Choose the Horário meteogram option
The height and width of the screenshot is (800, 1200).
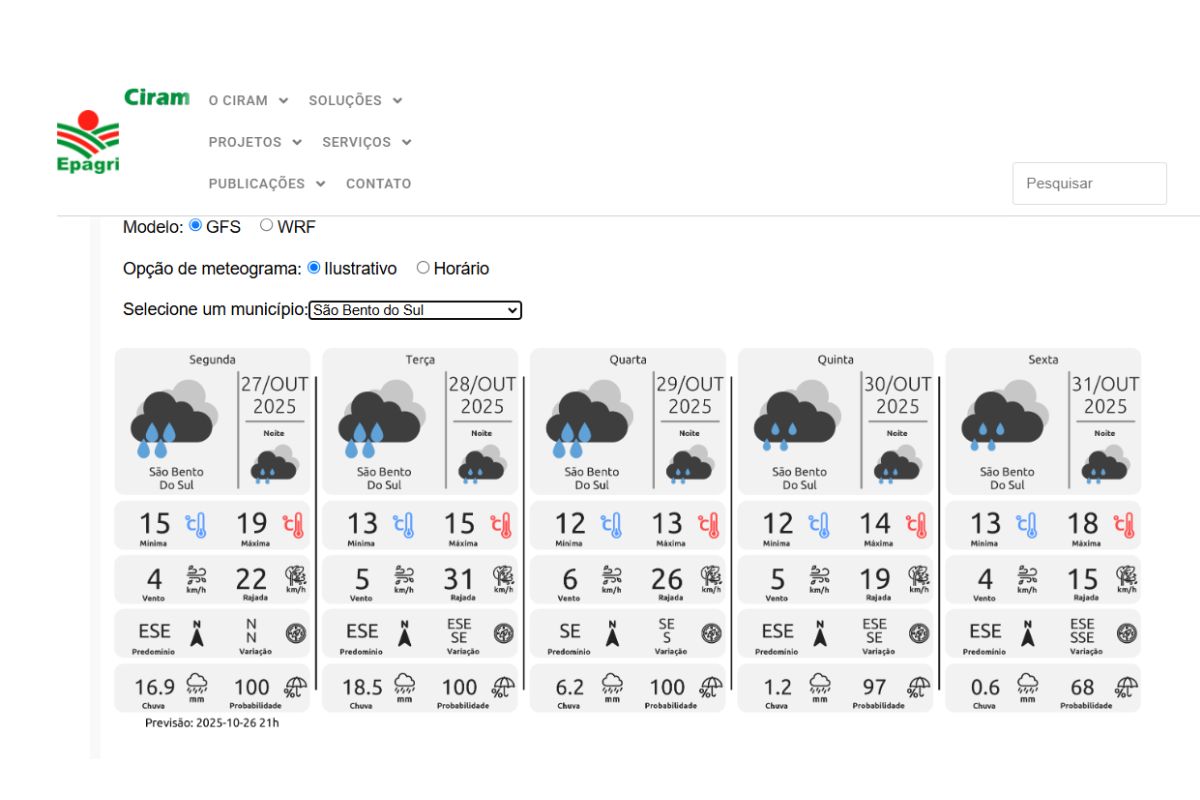coord(423,268)
